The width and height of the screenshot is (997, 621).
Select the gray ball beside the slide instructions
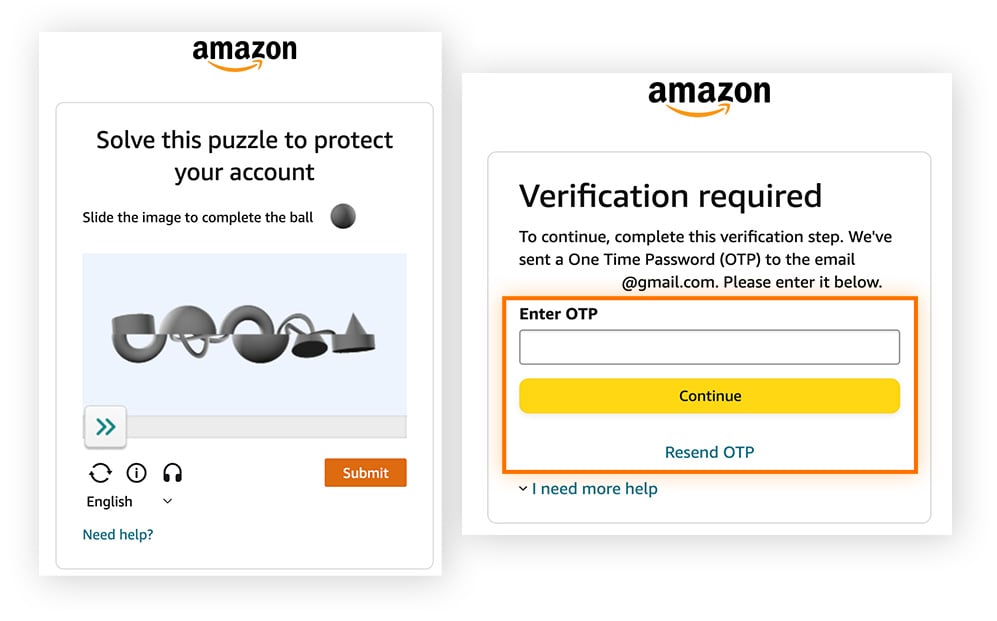[x=342, y=216]
